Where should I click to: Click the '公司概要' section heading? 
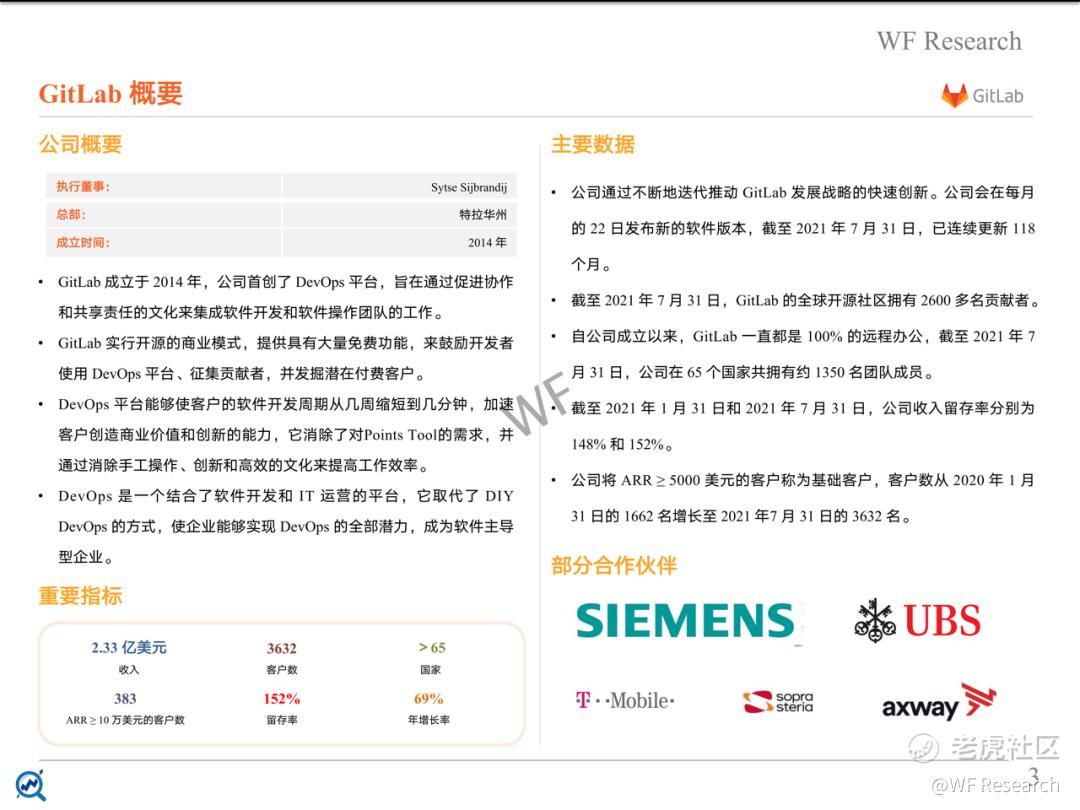pyautogui.click(x=81, y=144)
